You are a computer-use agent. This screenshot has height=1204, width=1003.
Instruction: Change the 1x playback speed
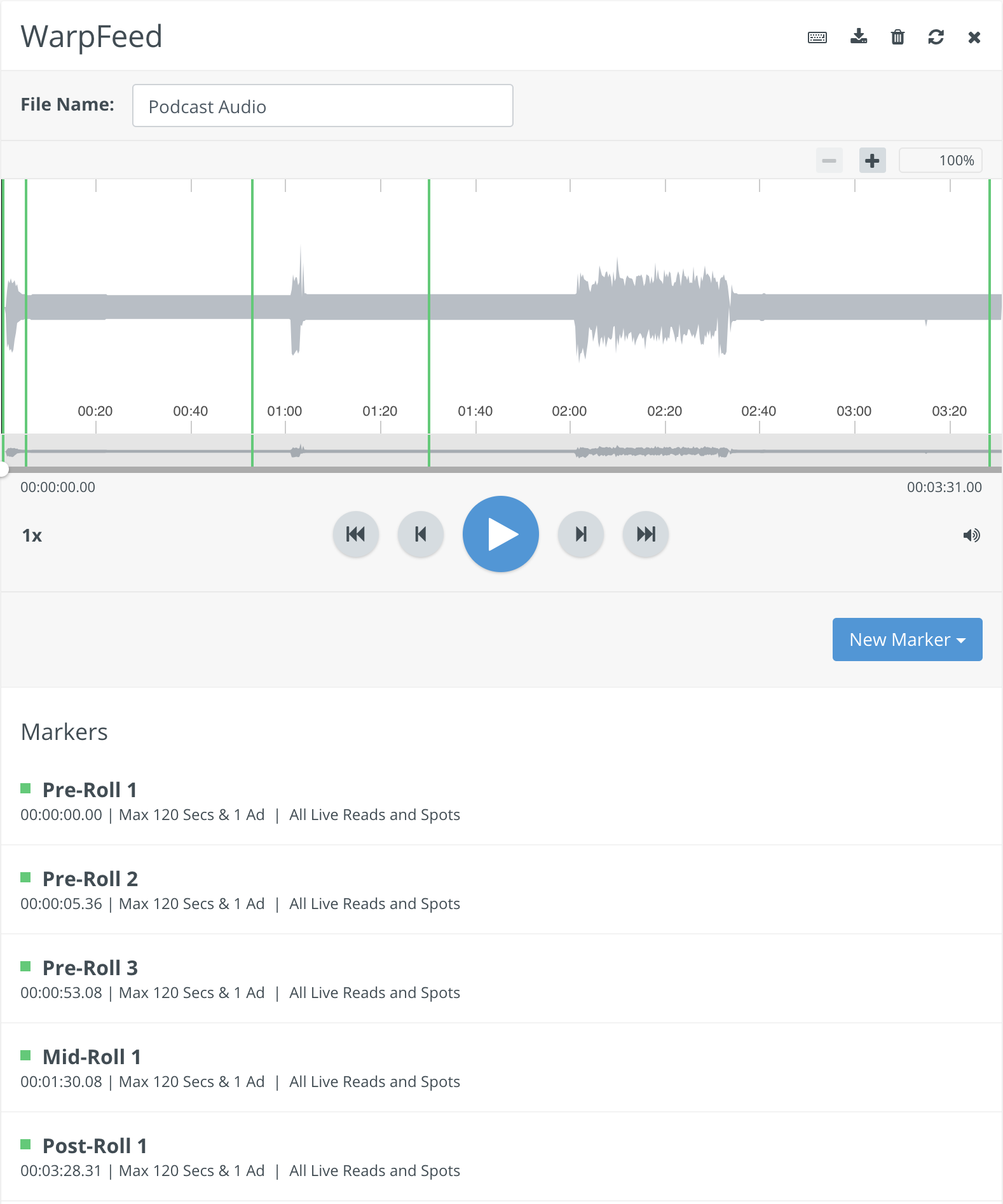point(32,535)
